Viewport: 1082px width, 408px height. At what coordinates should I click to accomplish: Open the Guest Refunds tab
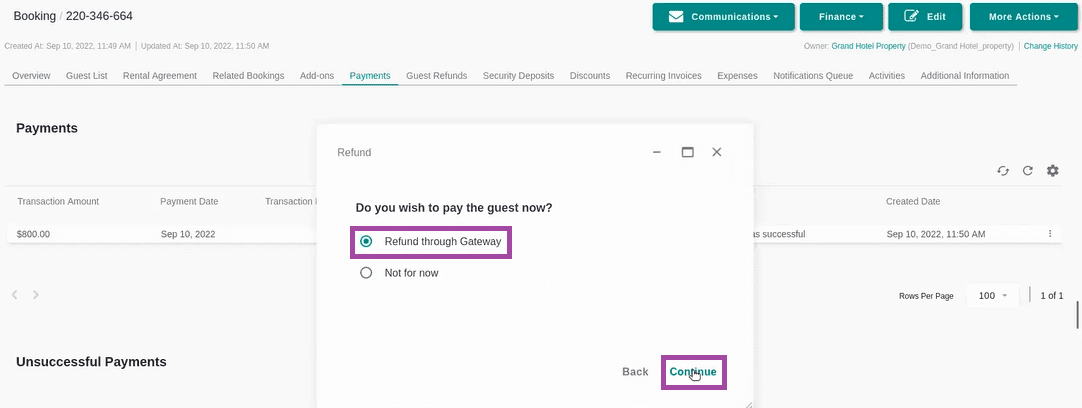pyautogui.click(x=436, y=76)
